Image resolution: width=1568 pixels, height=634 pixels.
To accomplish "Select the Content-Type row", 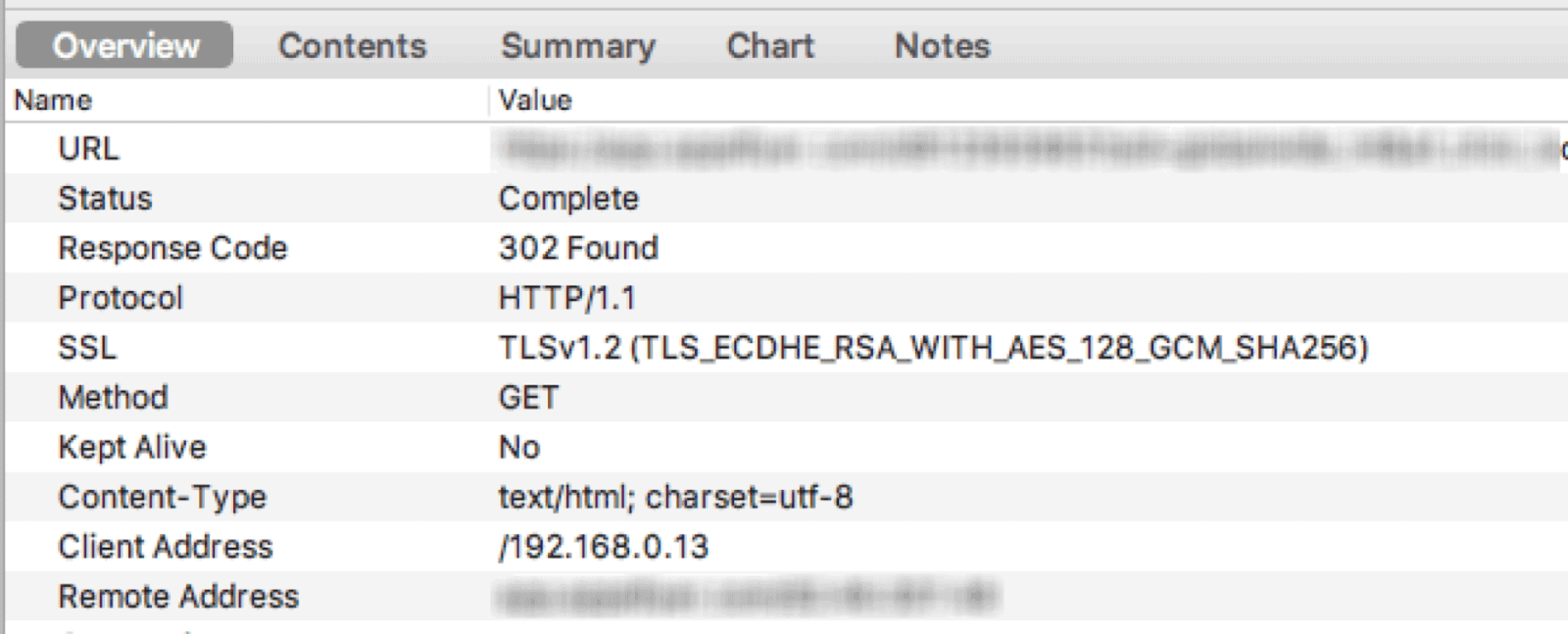I will 787,498.
